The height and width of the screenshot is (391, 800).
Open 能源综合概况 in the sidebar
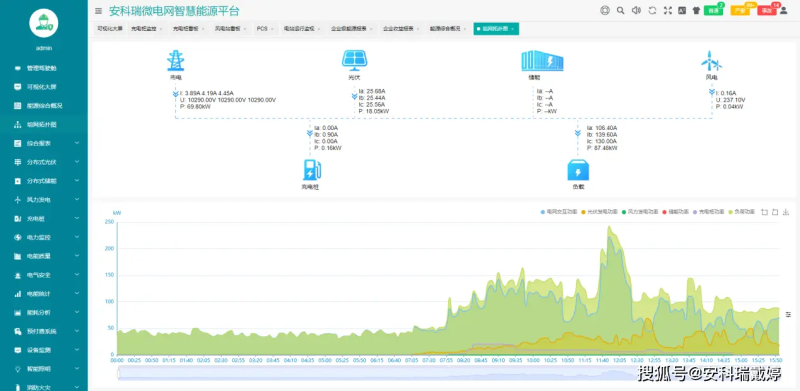click(x=44, y=106)
